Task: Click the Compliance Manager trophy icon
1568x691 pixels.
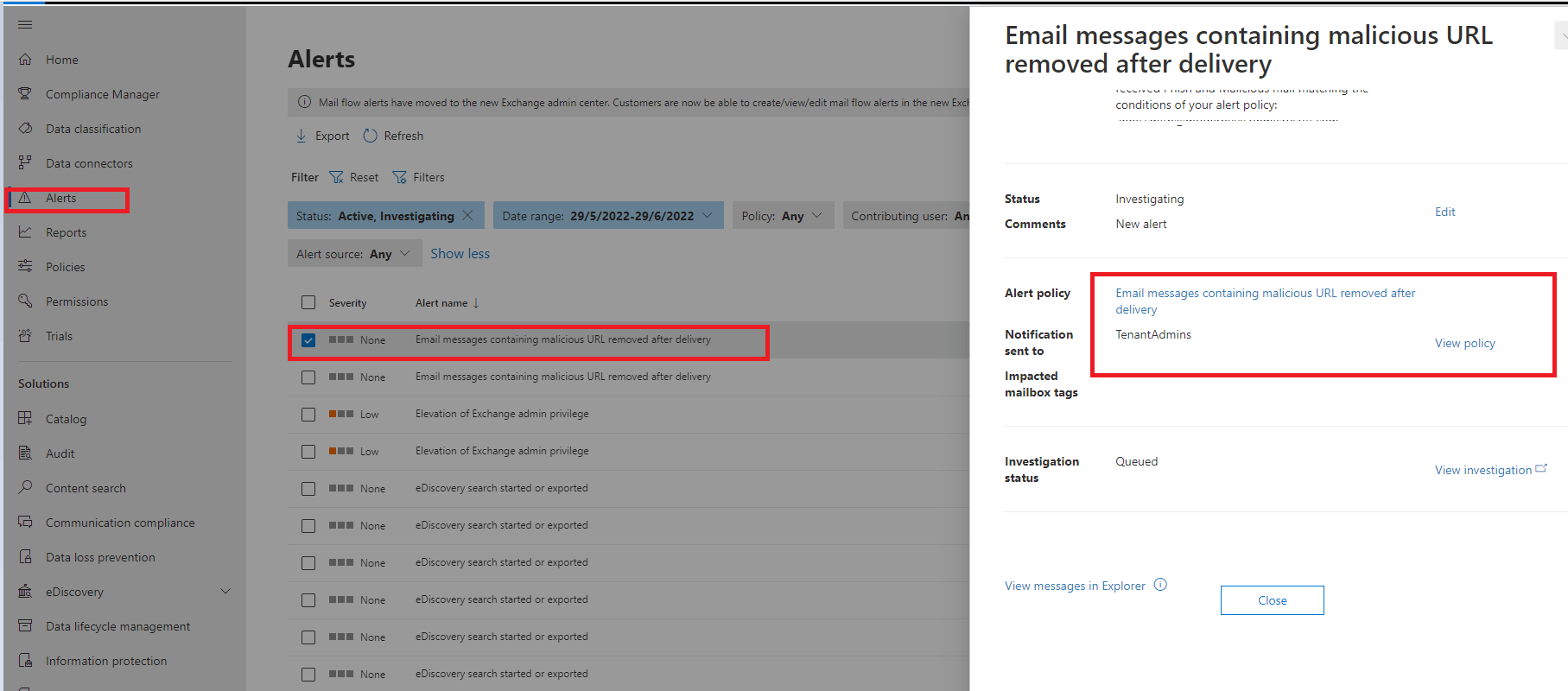Action: point(25,94)
